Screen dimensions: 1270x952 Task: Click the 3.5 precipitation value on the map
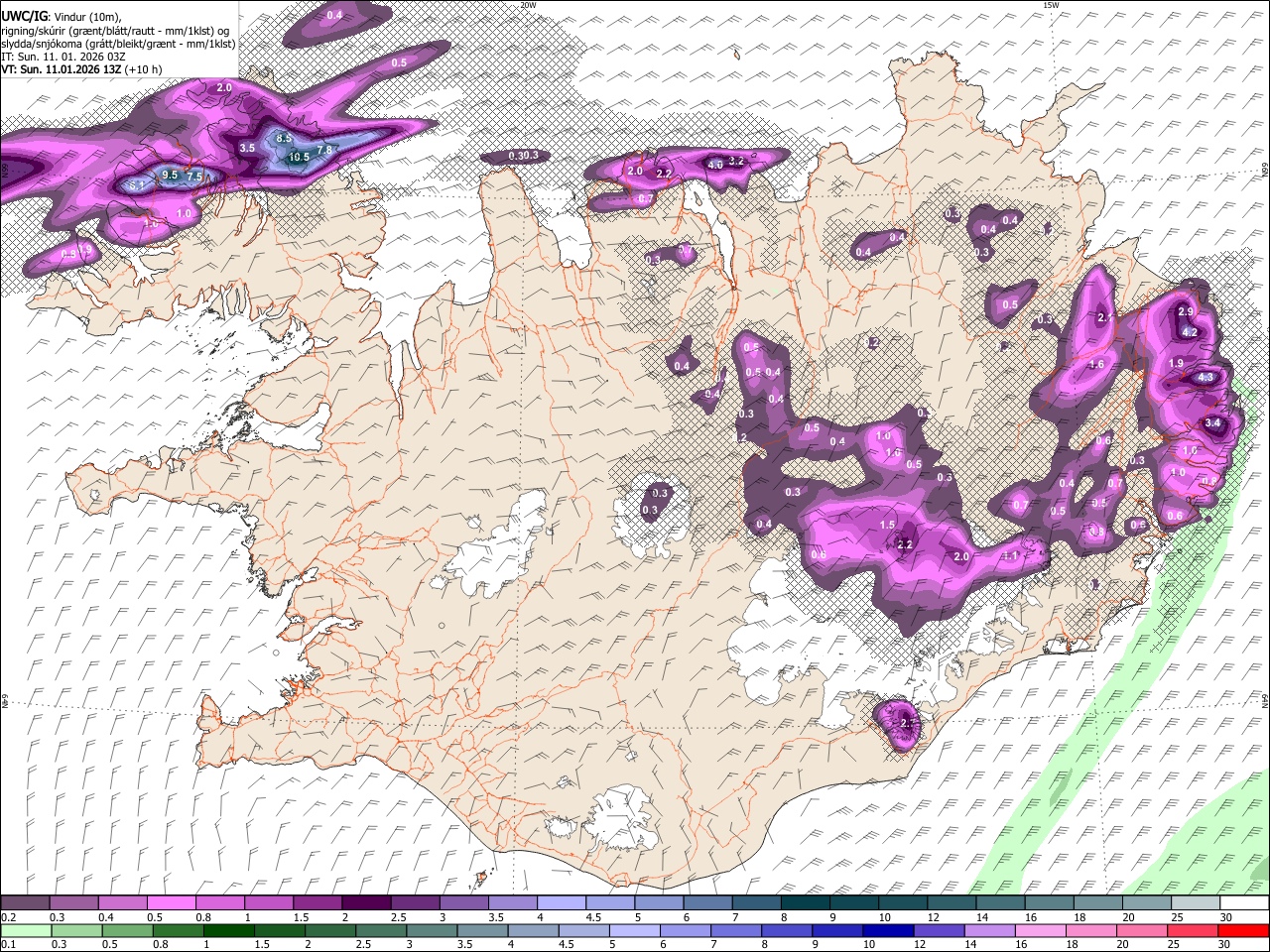248,147
